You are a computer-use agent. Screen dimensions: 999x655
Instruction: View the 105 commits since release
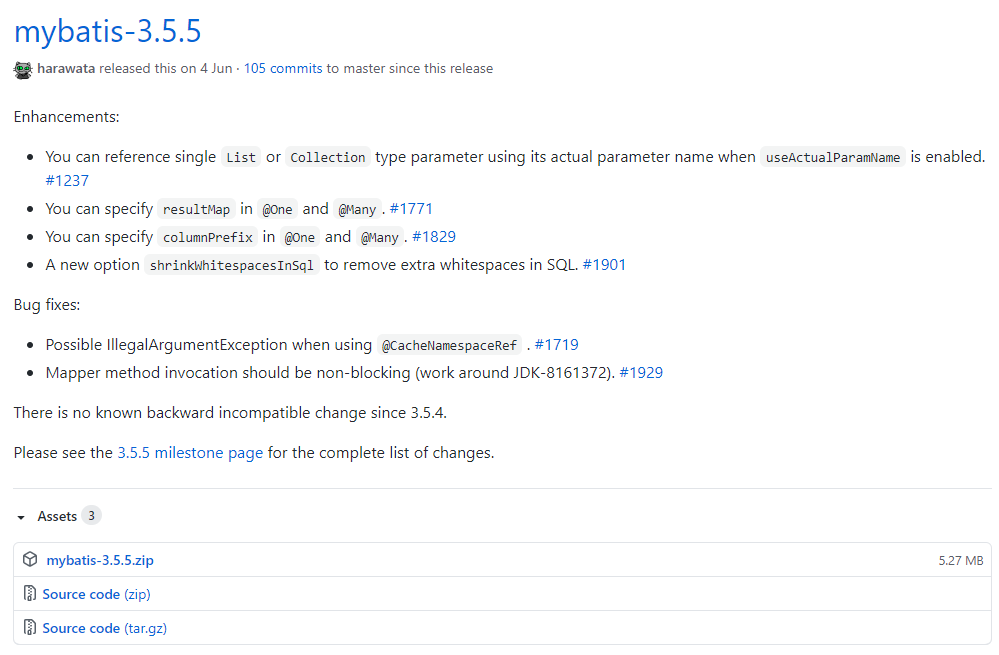point(283,68)
